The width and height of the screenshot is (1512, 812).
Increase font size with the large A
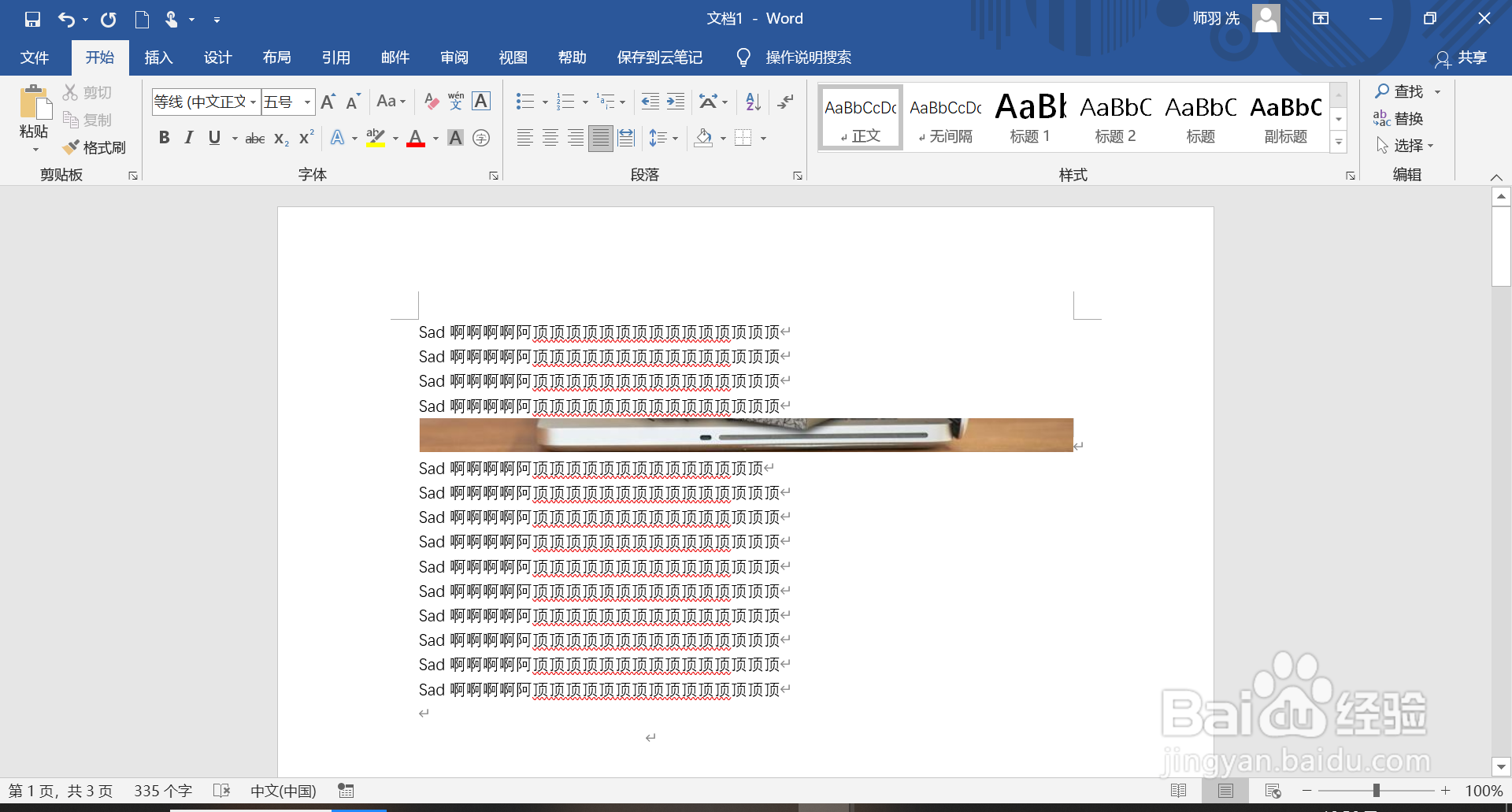(328, 102)
